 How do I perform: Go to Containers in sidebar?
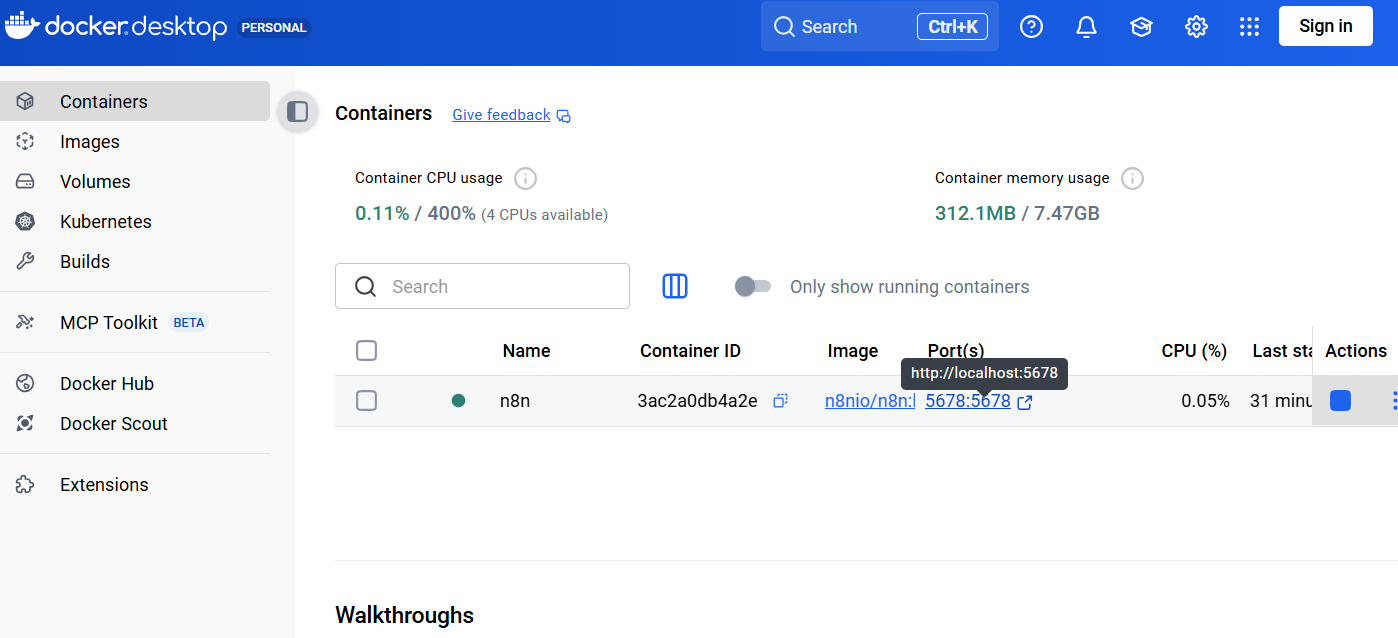tap(135, 101)
